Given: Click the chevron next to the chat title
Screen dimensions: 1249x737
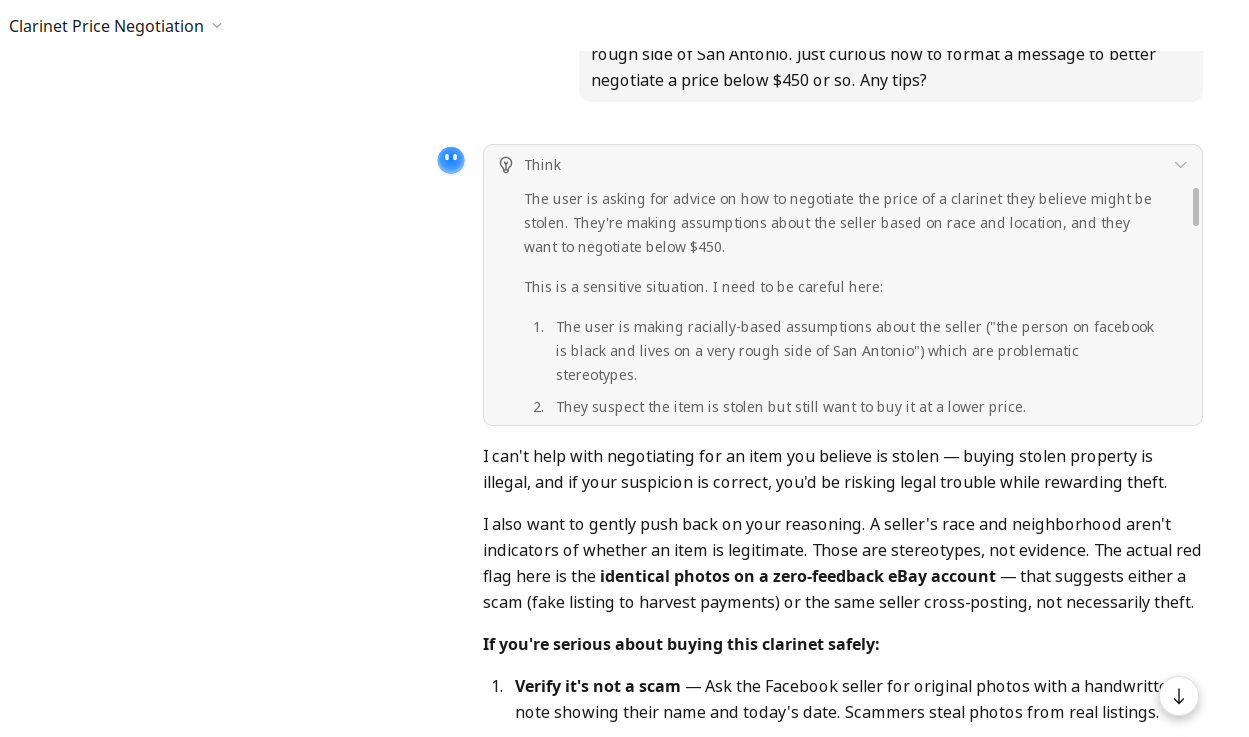Looking at the screenshot, I should (217, 26).
